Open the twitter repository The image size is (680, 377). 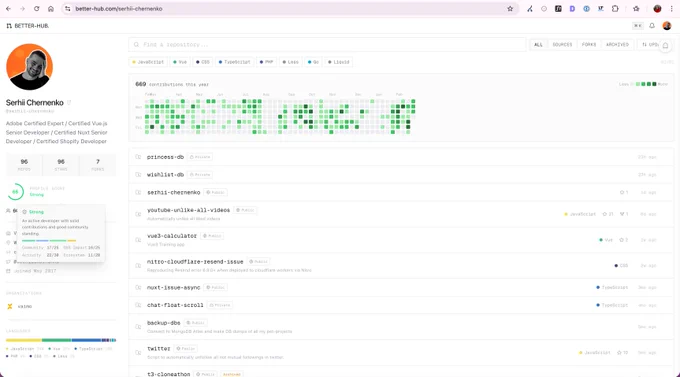[159, 349]
